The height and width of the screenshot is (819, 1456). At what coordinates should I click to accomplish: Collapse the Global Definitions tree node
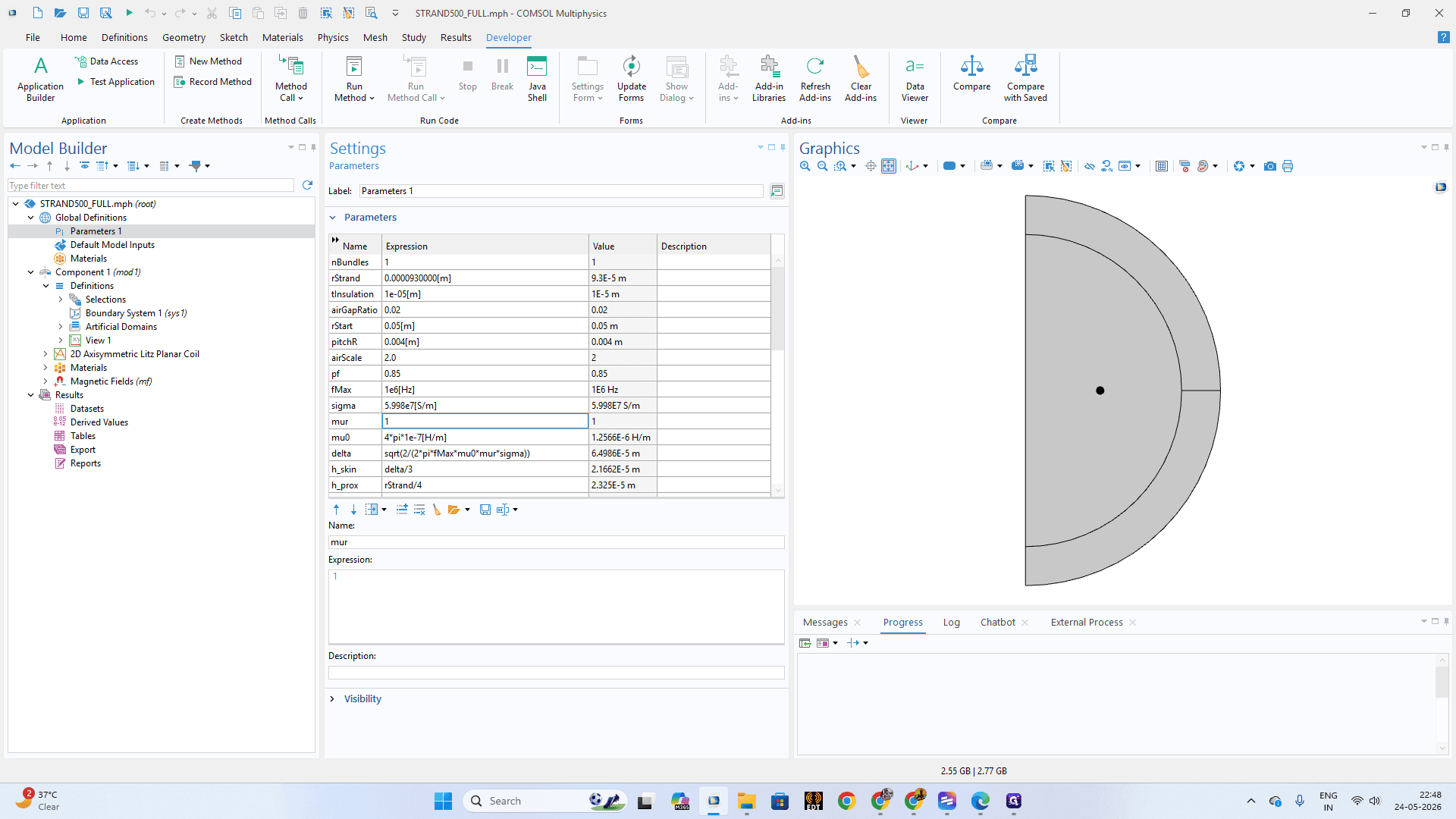(x=31, y=218)
